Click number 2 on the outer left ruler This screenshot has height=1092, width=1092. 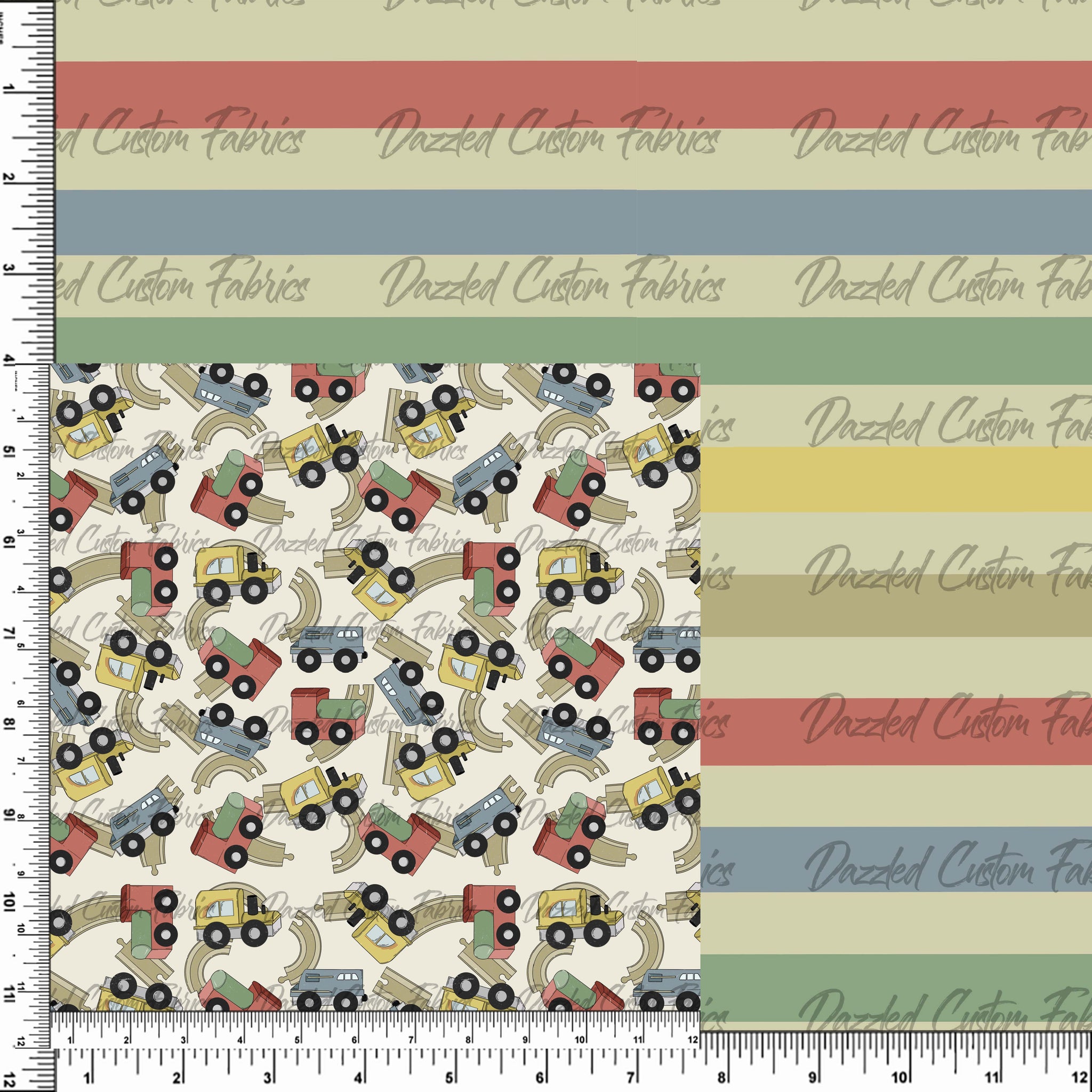[x=10, y=178]
